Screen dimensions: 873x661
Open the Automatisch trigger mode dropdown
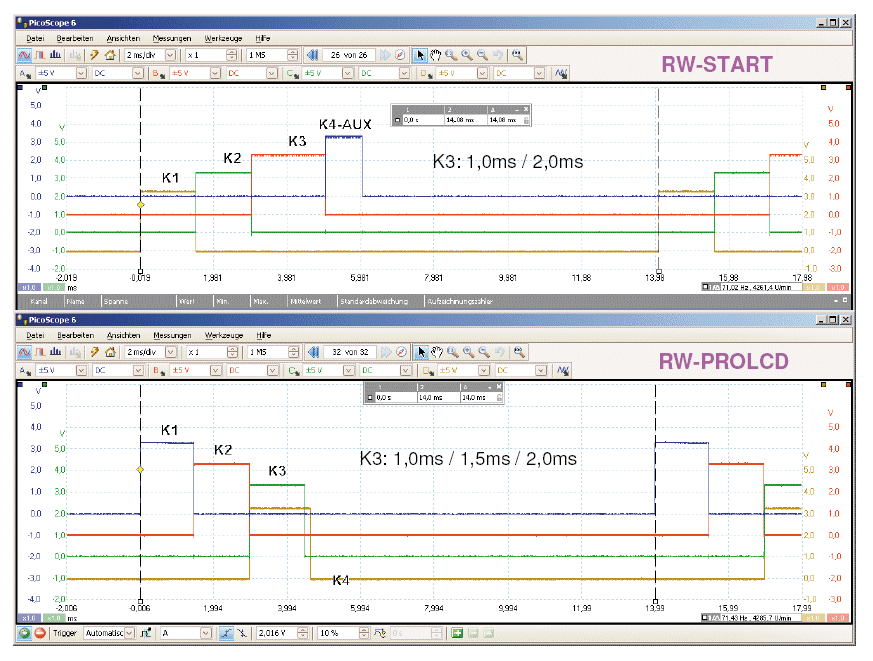coord(130,633)
